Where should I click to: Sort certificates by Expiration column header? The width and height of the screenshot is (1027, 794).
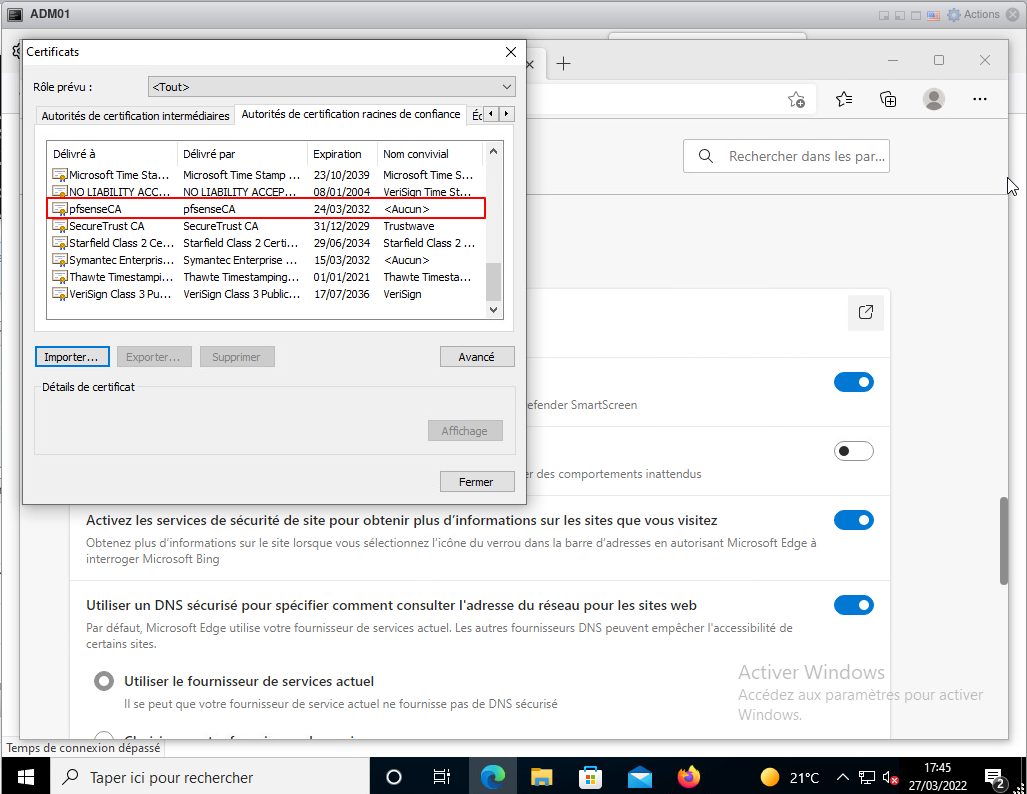tap(338, 154)
